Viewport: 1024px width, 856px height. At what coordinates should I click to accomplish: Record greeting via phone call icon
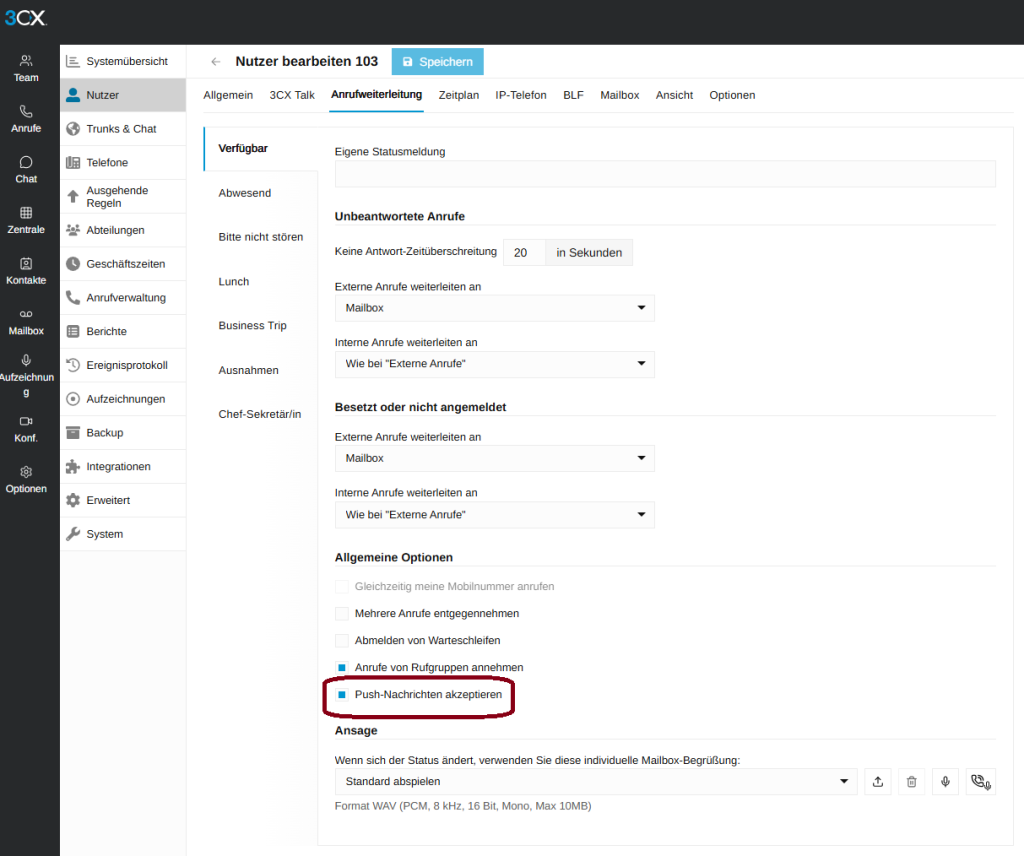point(981,782)
